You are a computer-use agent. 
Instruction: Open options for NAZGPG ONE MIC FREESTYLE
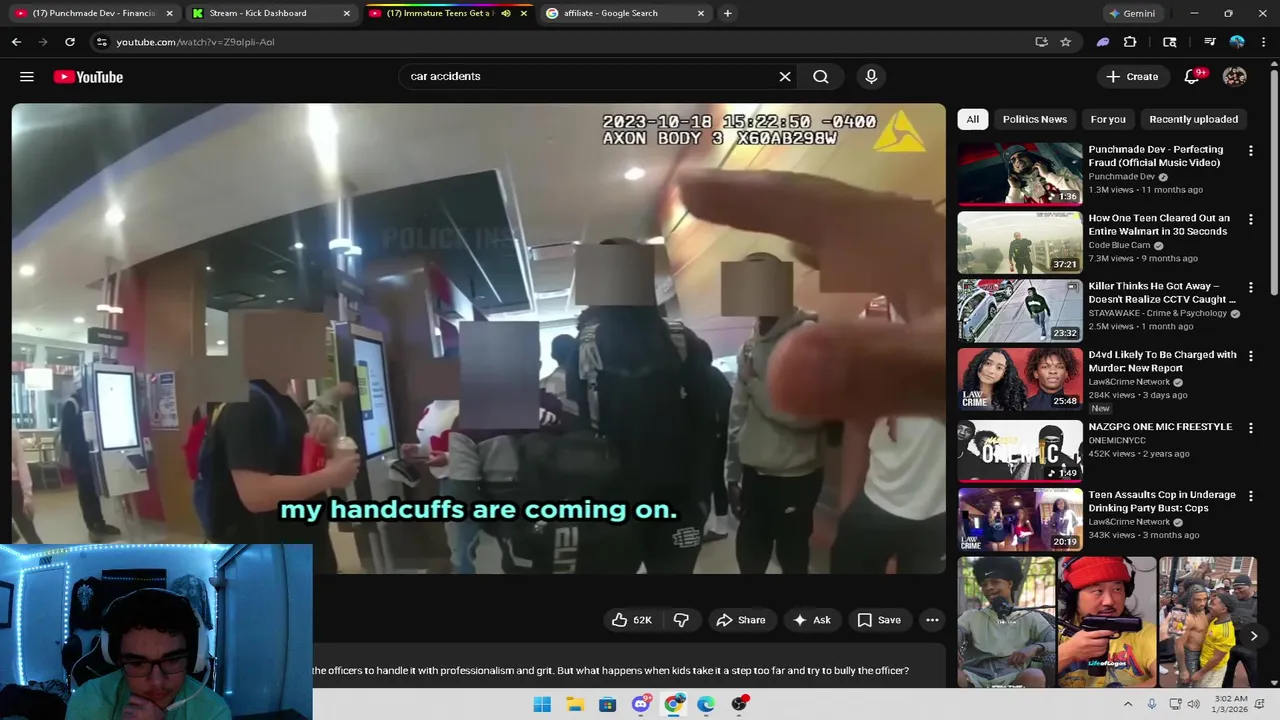[x=1250, y=427]
